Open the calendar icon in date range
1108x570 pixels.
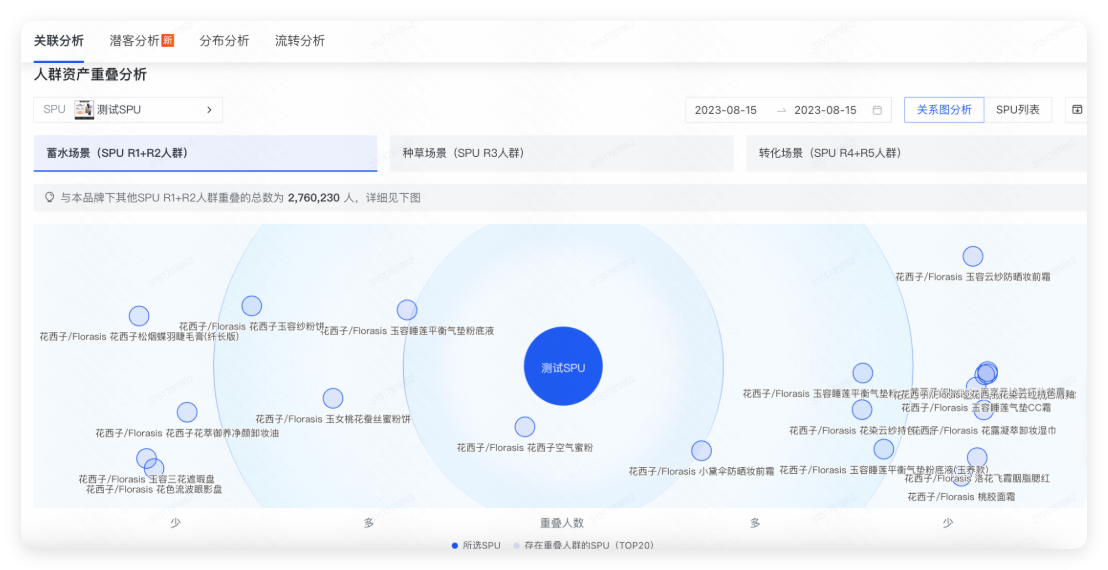click(877, 110)
